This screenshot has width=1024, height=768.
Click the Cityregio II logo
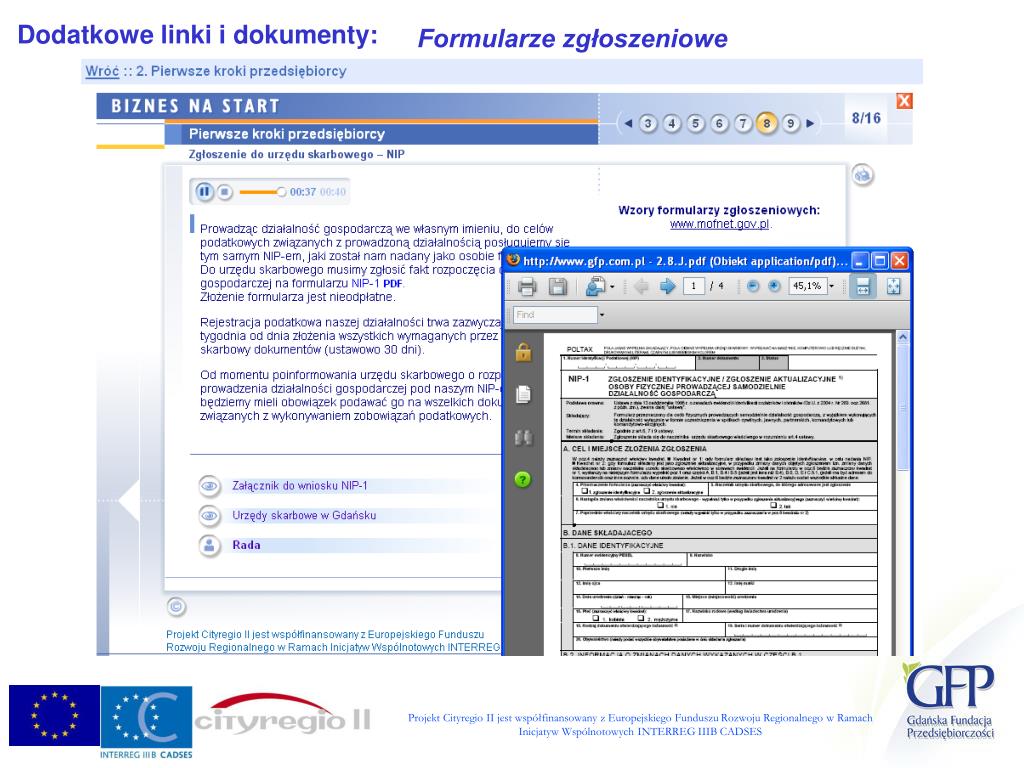pos(282,714)
